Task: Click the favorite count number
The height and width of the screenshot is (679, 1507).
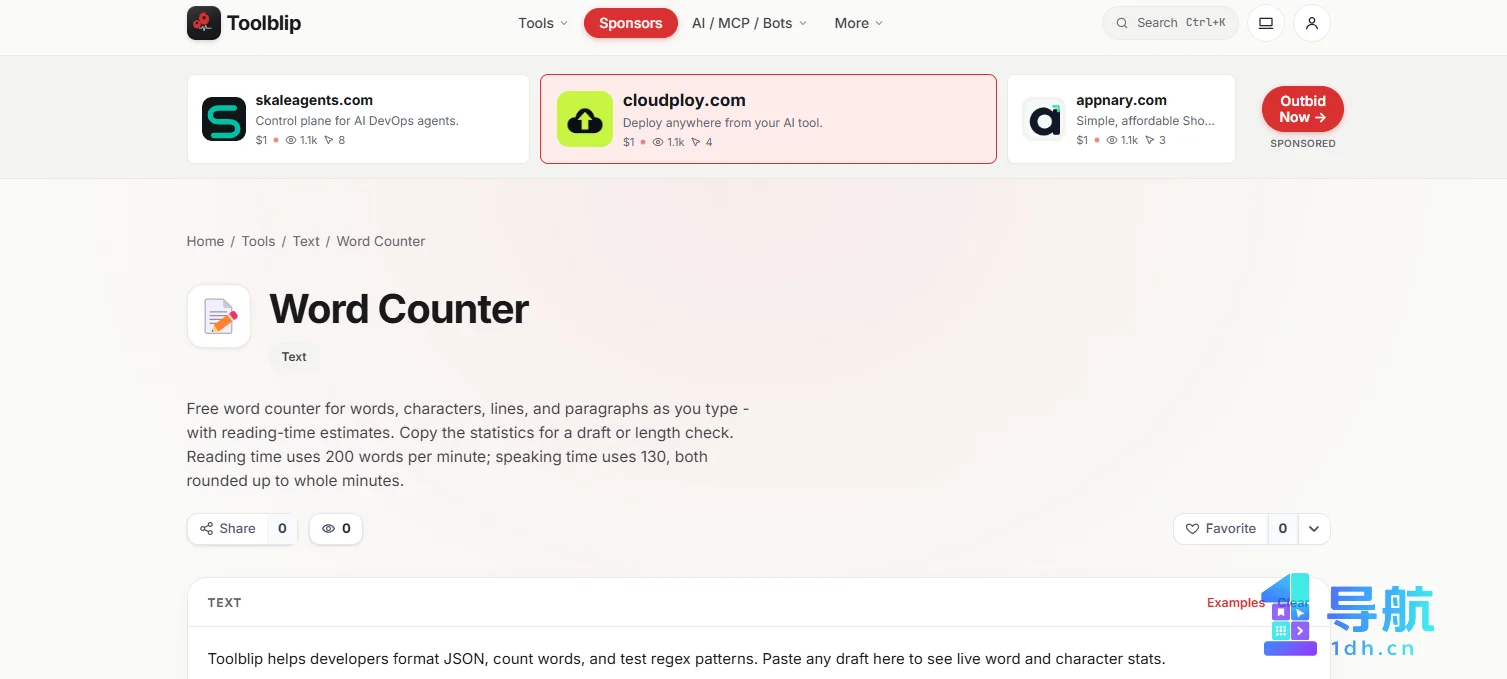Action: [x=1283, y=529]
